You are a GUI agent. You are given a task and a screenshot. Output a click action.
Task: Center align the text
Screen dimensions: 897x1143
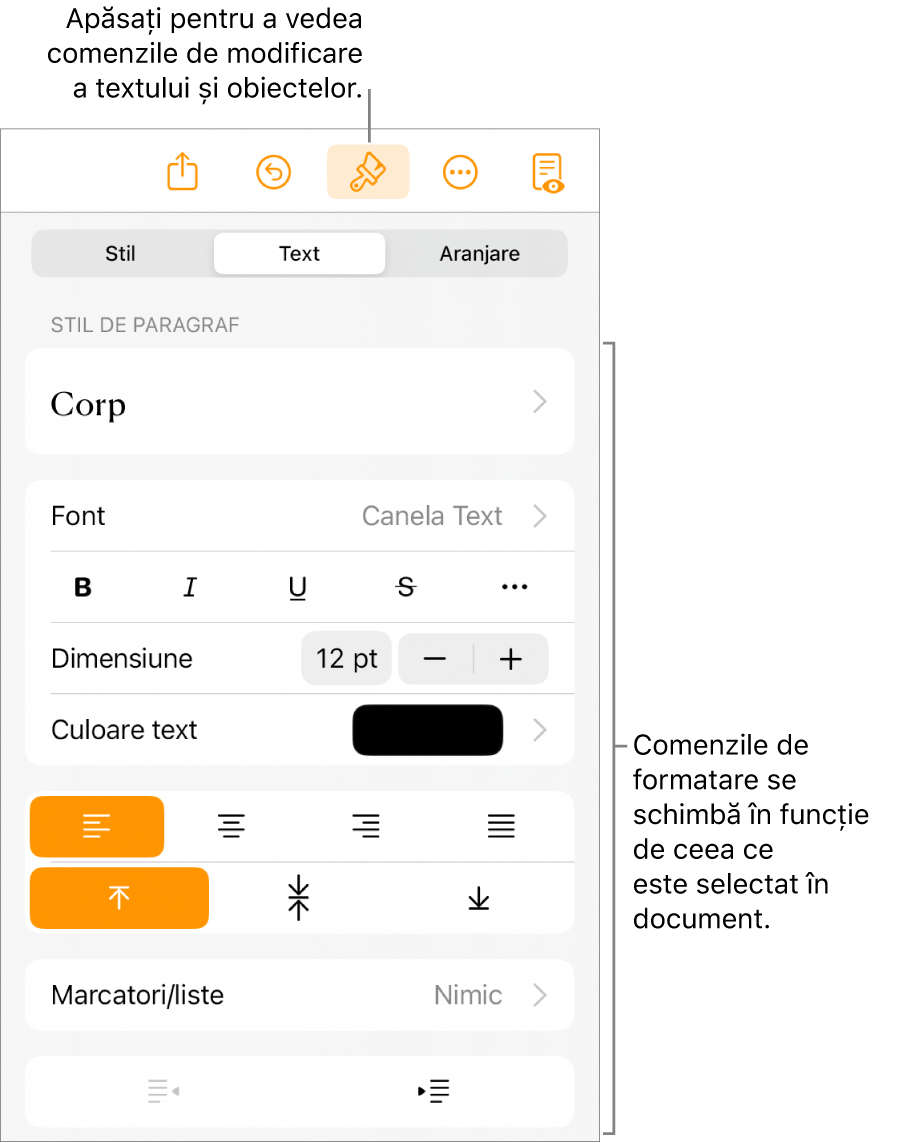[x=231, y=827]
